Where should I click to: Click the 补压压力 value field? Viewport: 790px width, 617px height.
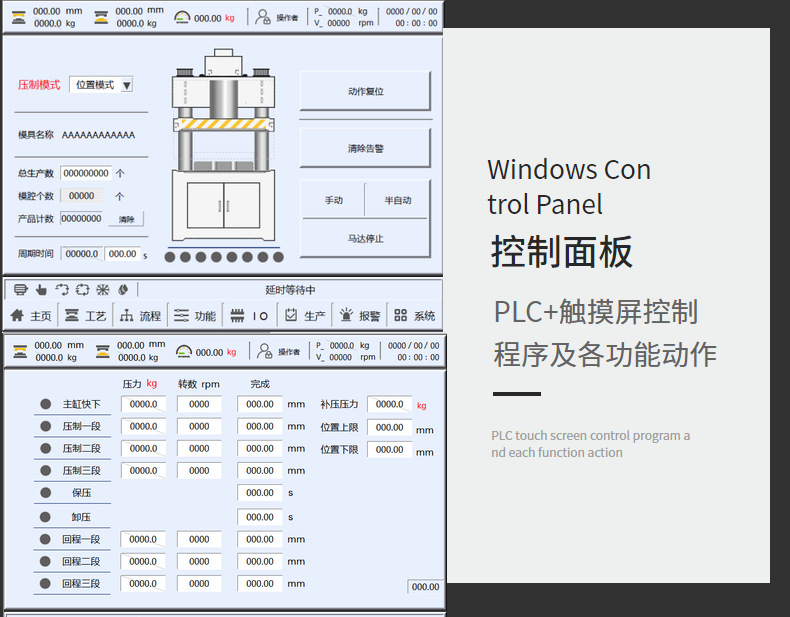pyautogui.click(x=389, y=404)
